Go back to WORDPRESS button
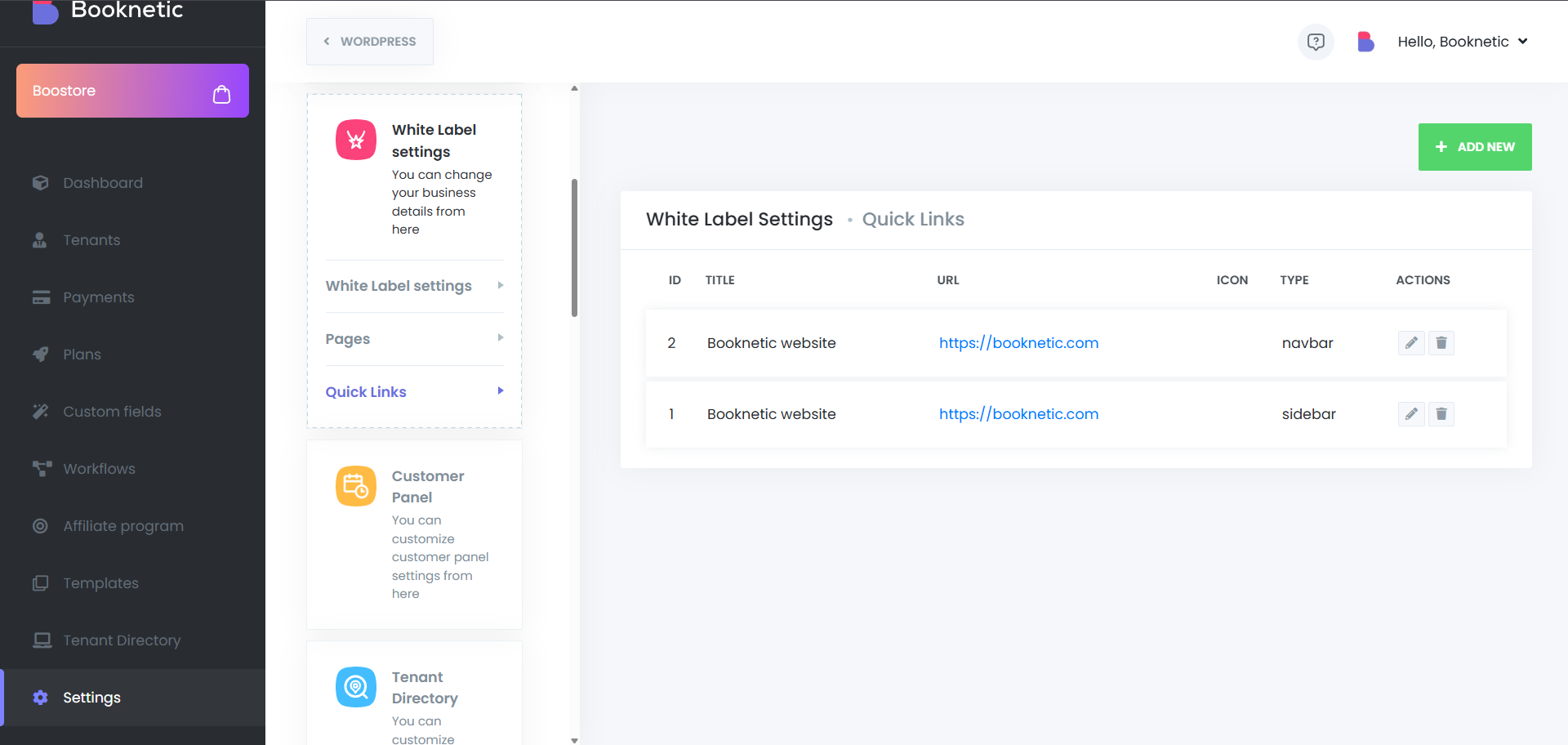This screenshot has height=745, width=1568. click(x=370, y=42)
